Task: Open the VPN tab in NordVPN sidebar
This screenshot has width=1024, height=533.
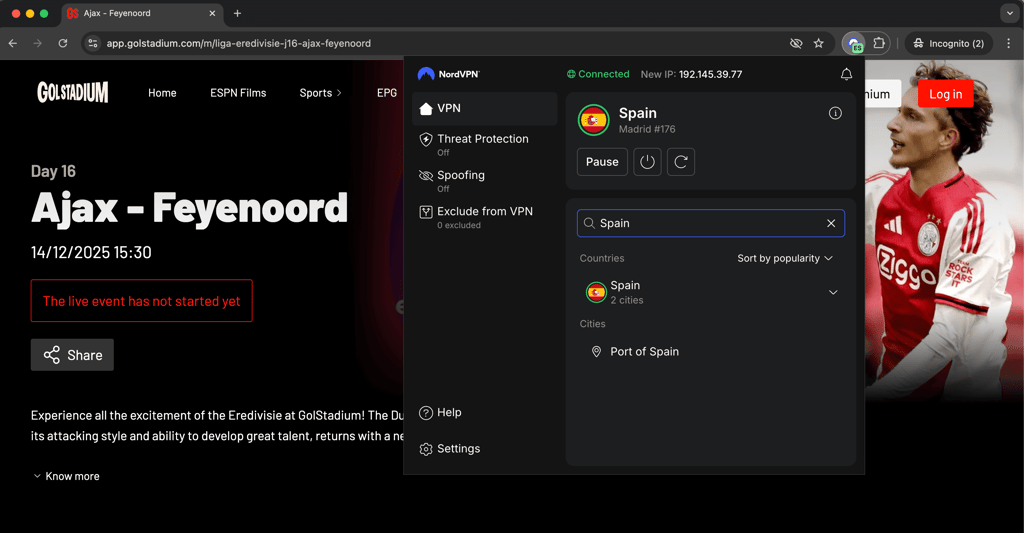Action: click(x=485, y=108)
